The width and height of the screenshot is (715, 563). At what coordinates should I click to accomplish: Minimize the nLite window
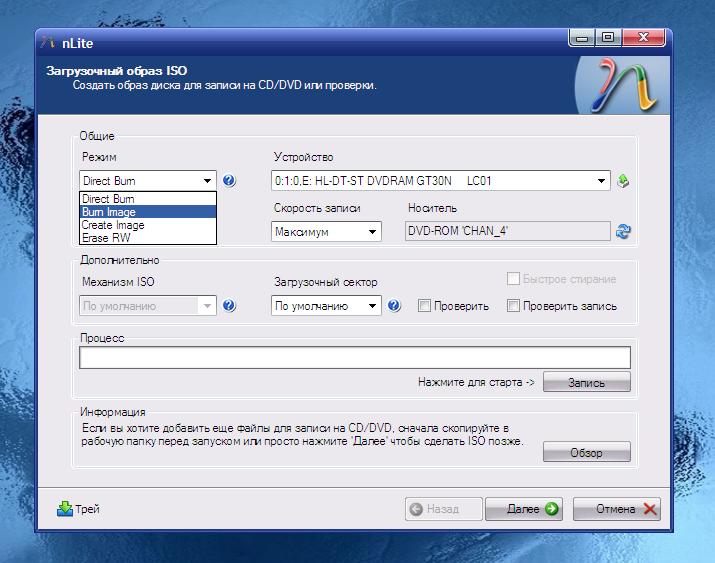[582, 38]
